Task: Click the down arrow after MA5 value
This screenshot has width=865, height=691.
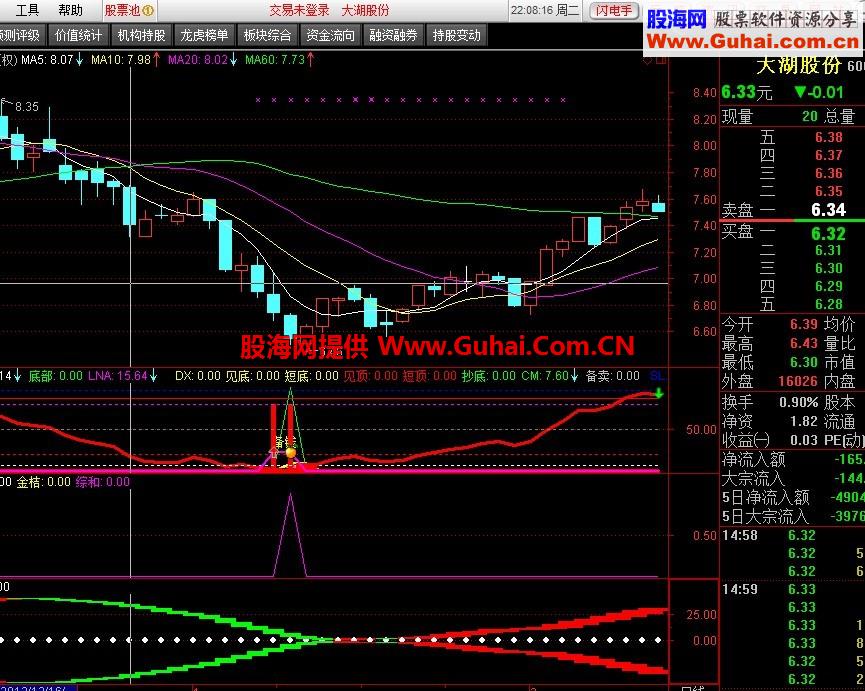Action: pos(79,60)
